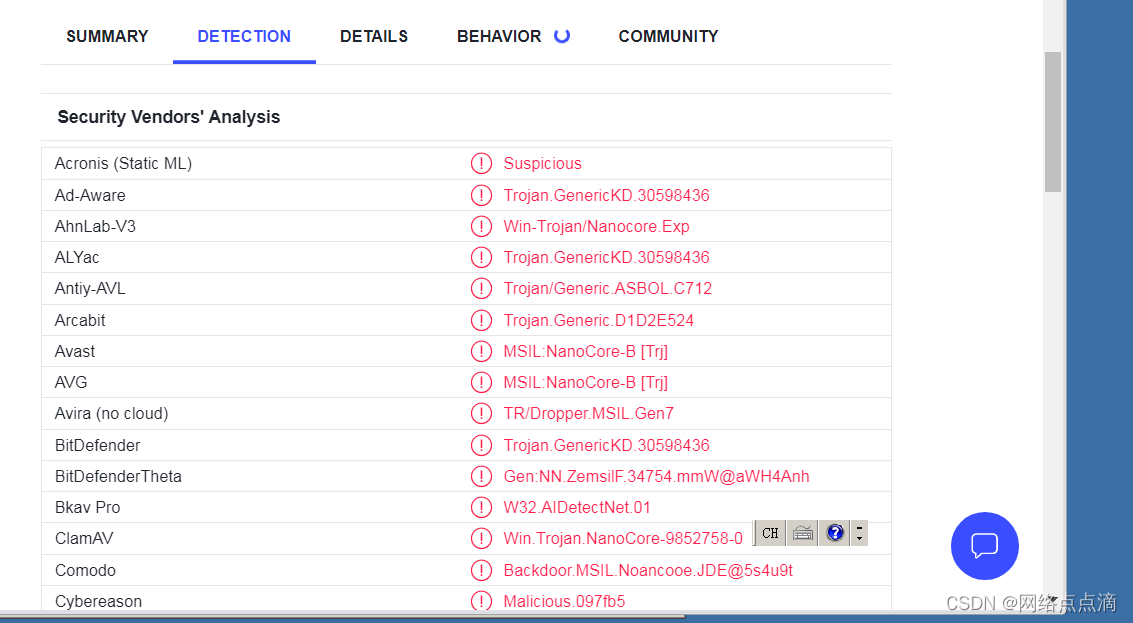Go to the COMMUNITY tab
1133x623 pixels.
pyautogui.click(x=668, y=36)
